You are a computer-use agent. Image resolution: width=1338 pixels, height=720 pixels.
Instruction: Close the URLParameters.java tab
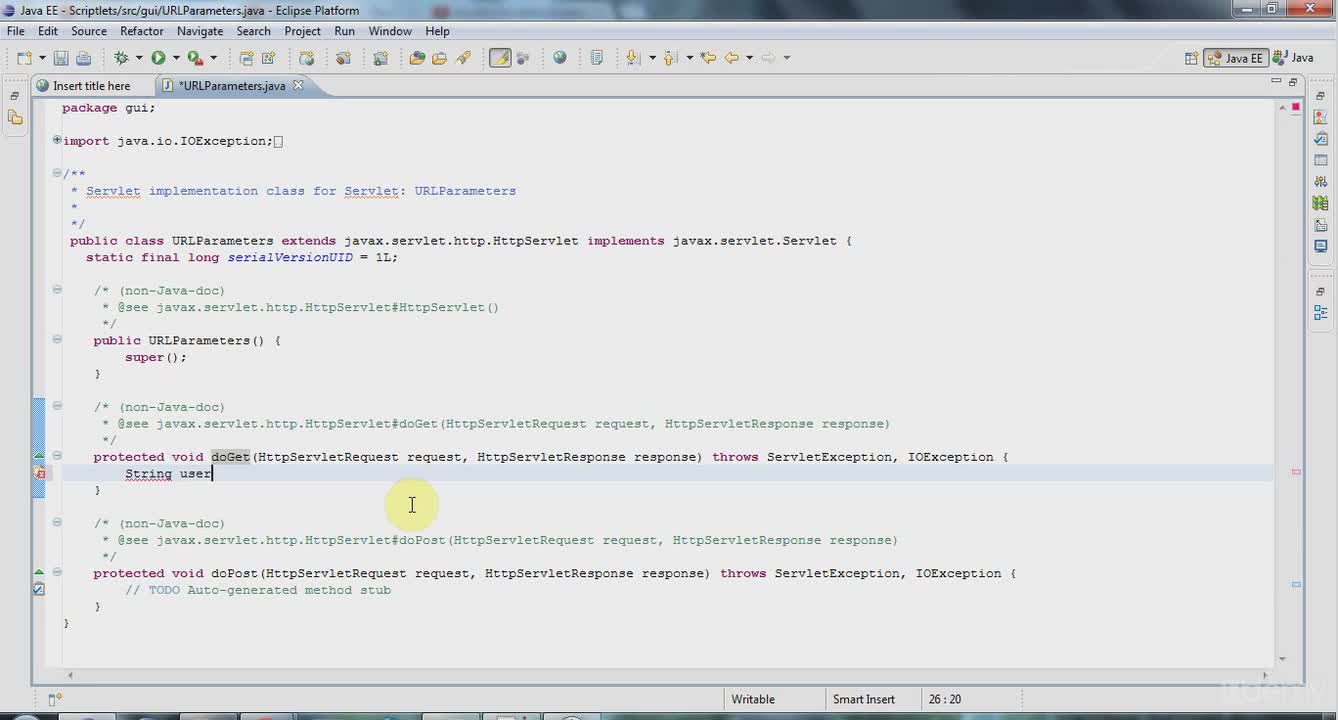pos(298,85)
